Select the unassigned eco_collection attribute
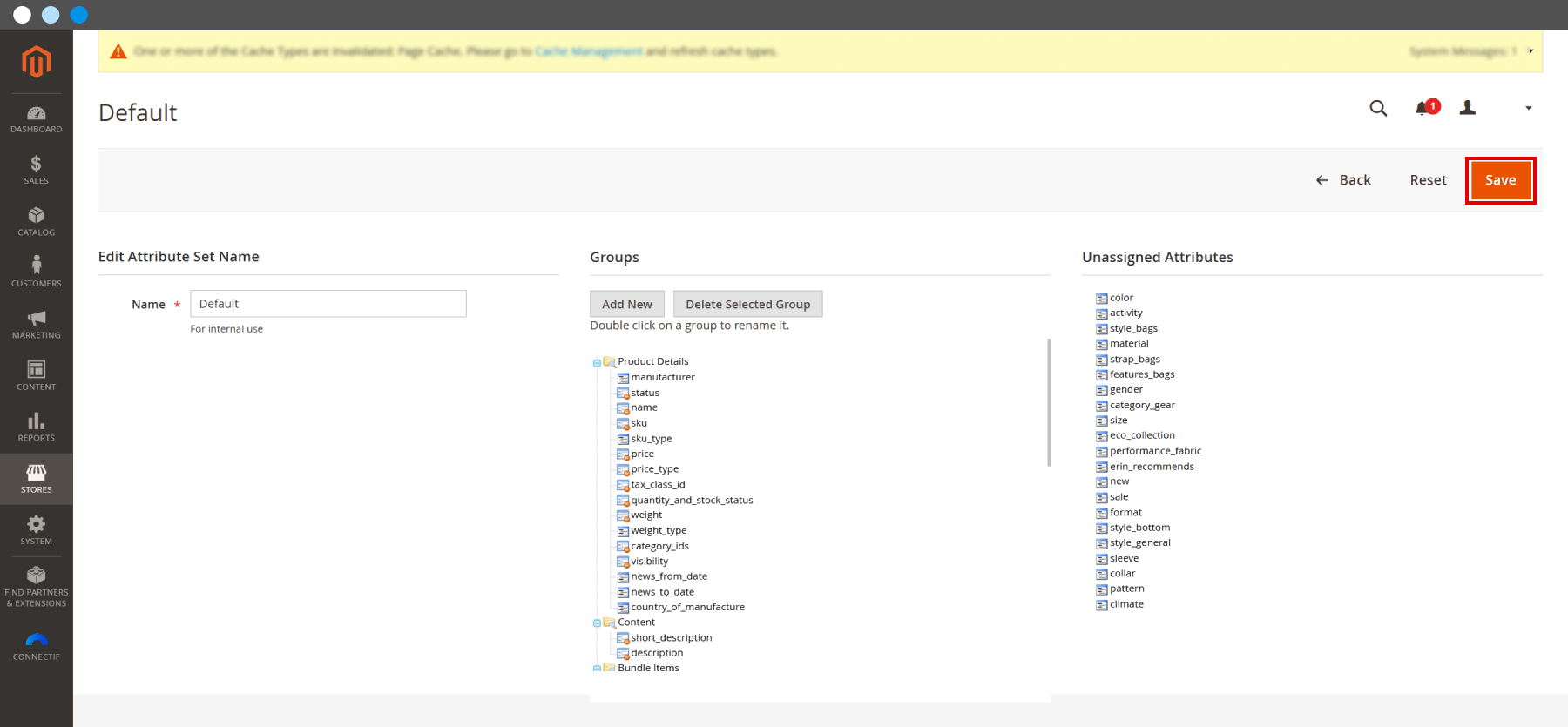 coord(1142,436)
